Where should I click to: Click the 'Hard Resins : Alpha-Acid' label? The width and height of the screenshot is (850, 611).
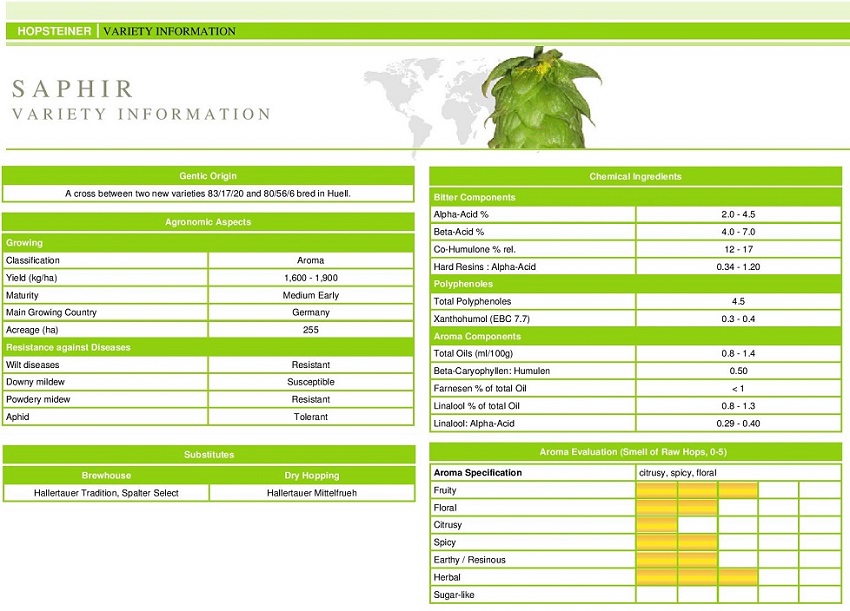(x=485, y=267)
